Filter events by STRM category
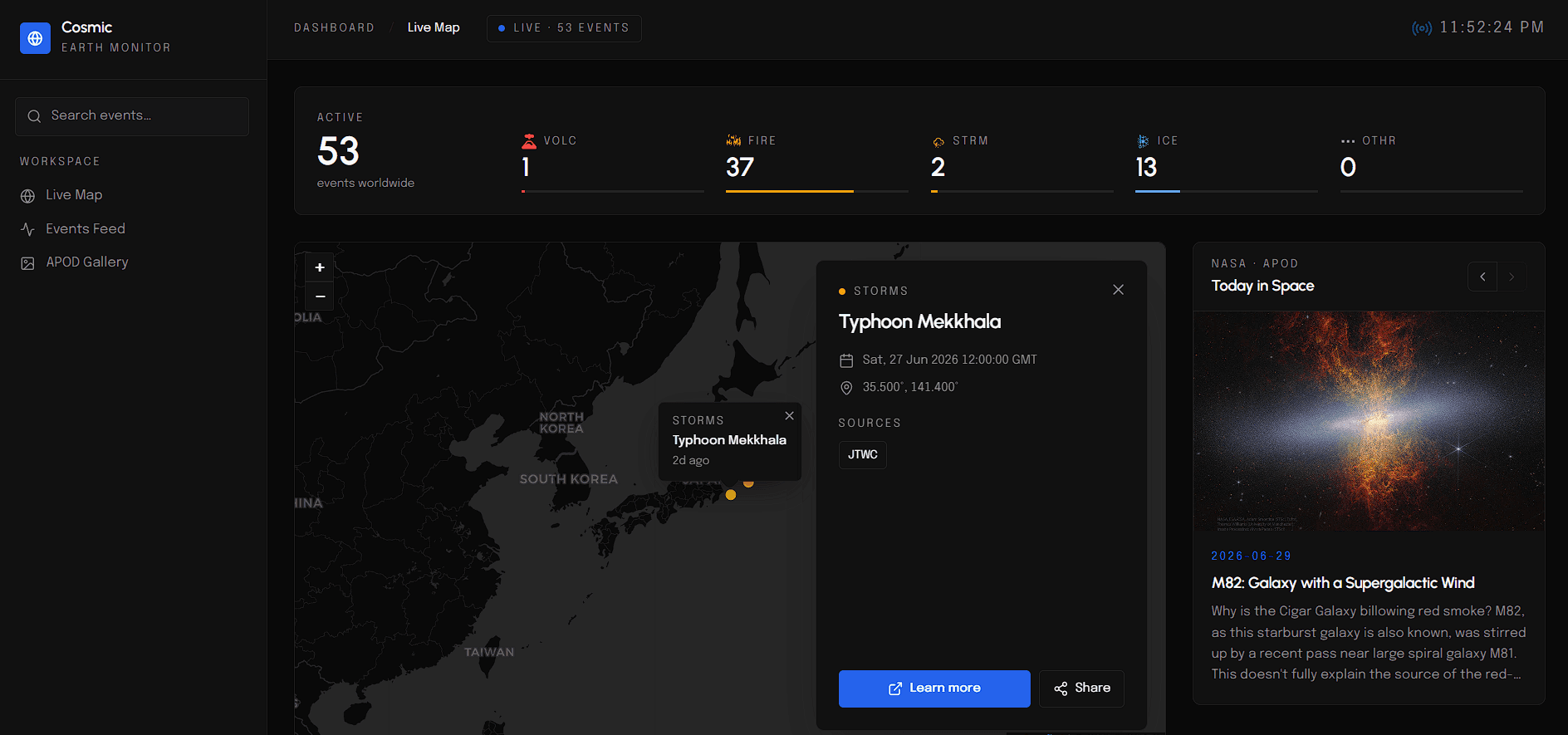 (x=1022, y=162)
